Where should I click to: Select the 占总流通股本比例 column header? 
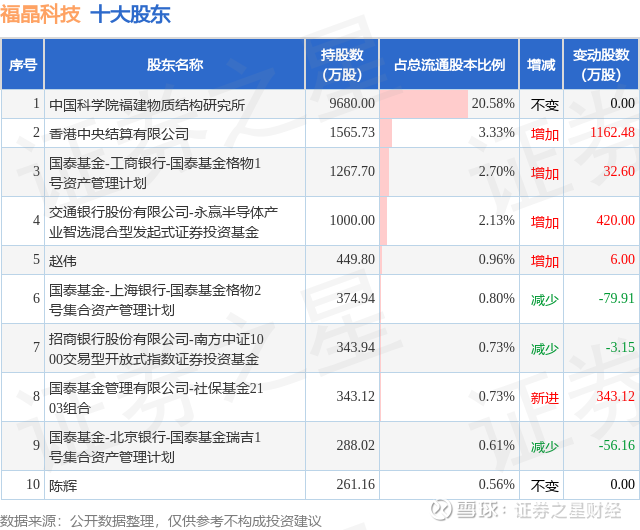449,65
